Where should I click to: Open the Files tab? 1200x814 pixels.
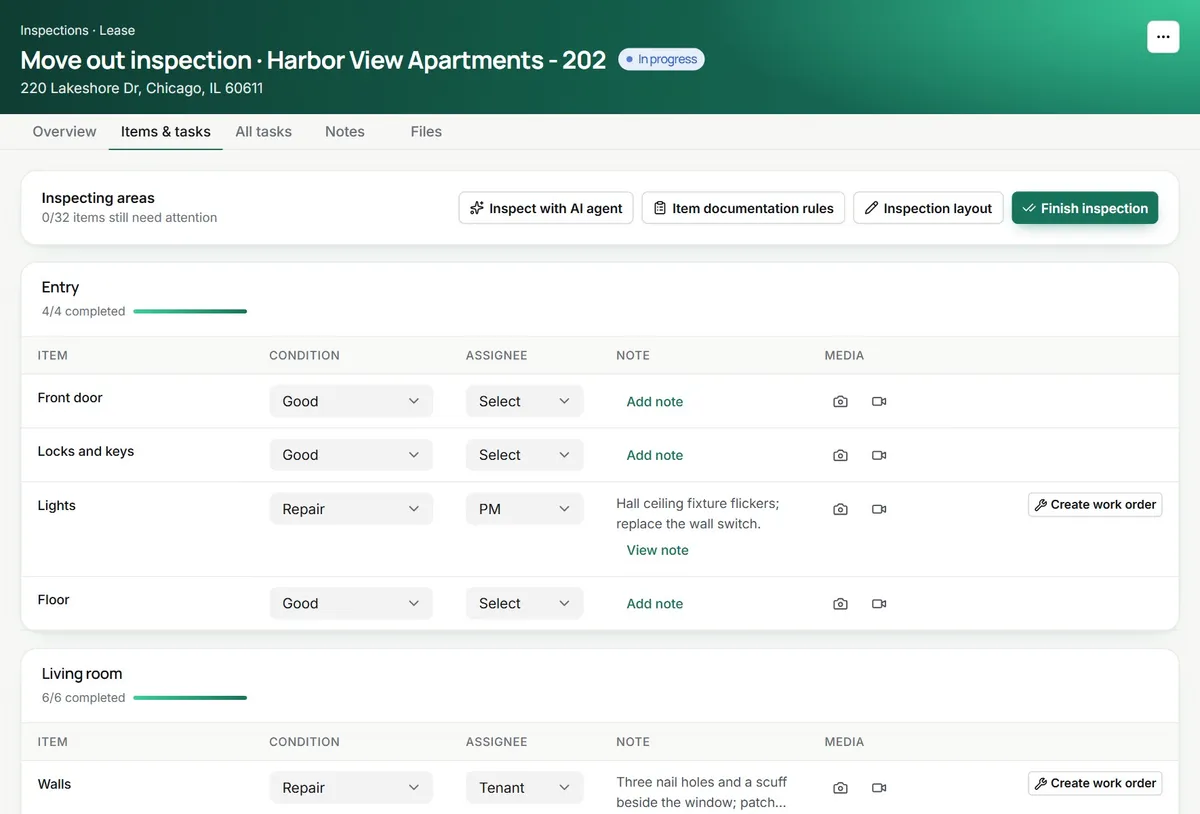pos(426,131)
